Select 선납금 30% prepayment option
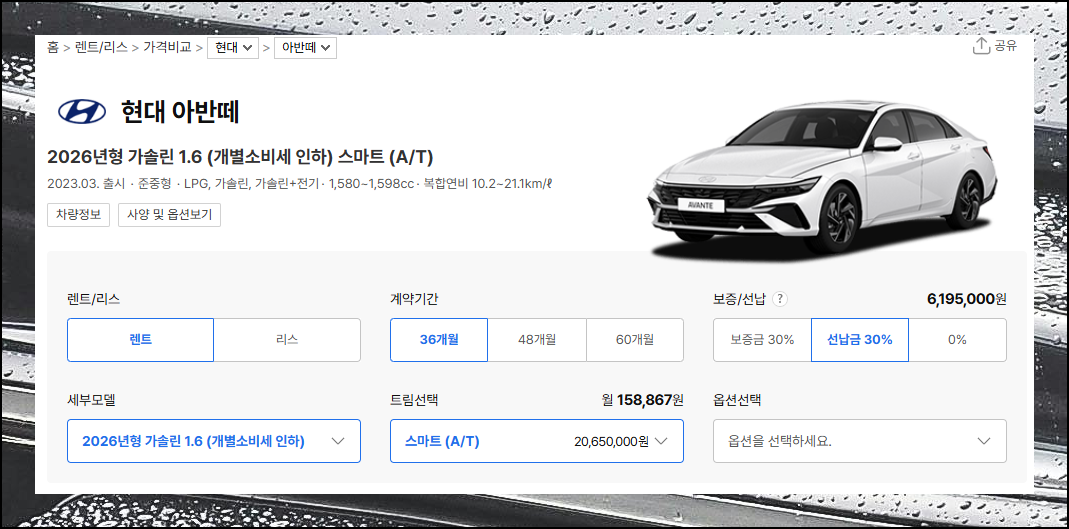 [860, 339]
